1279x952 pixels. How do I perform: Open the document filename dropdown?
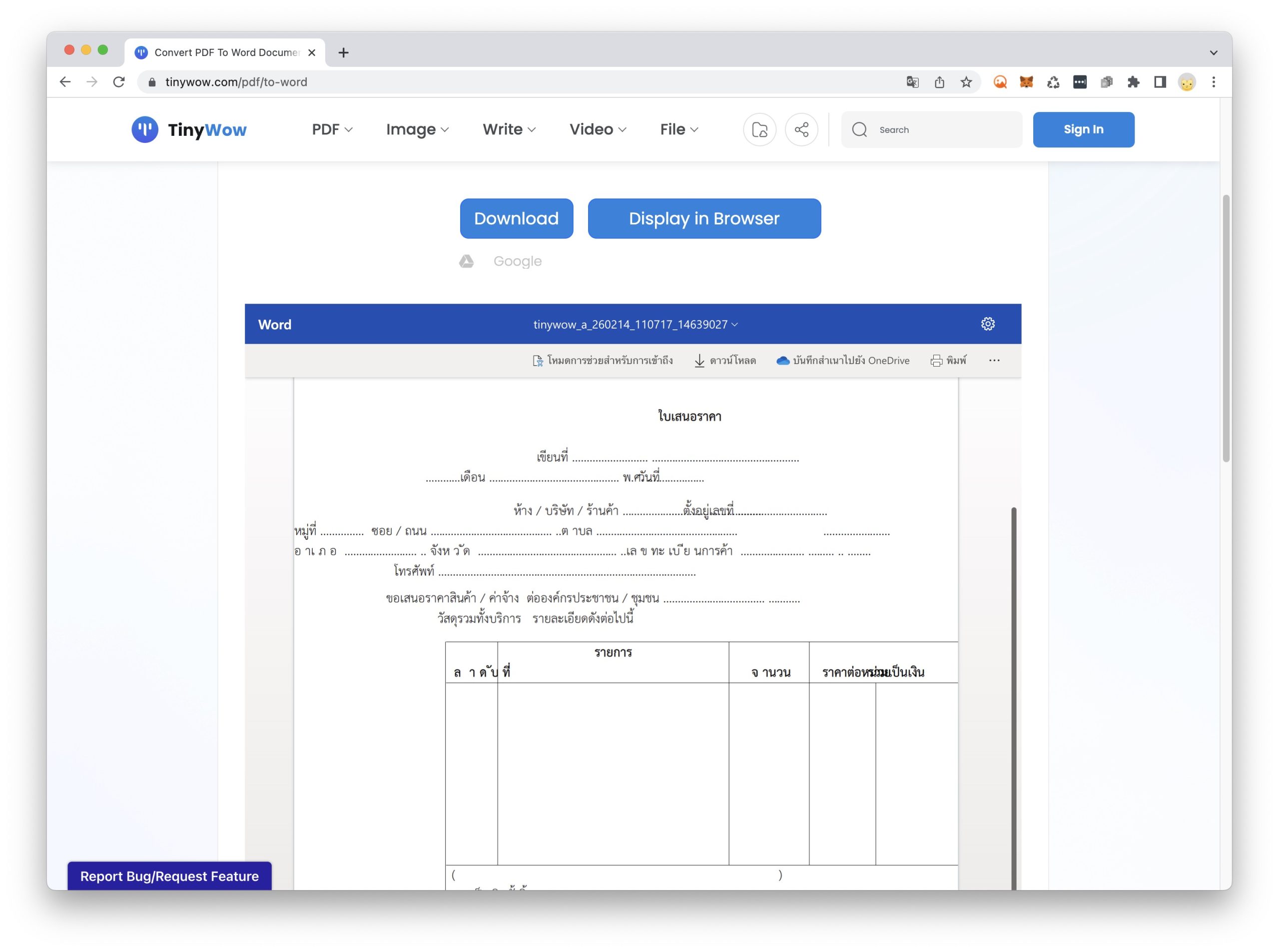[x=635, y=325]
